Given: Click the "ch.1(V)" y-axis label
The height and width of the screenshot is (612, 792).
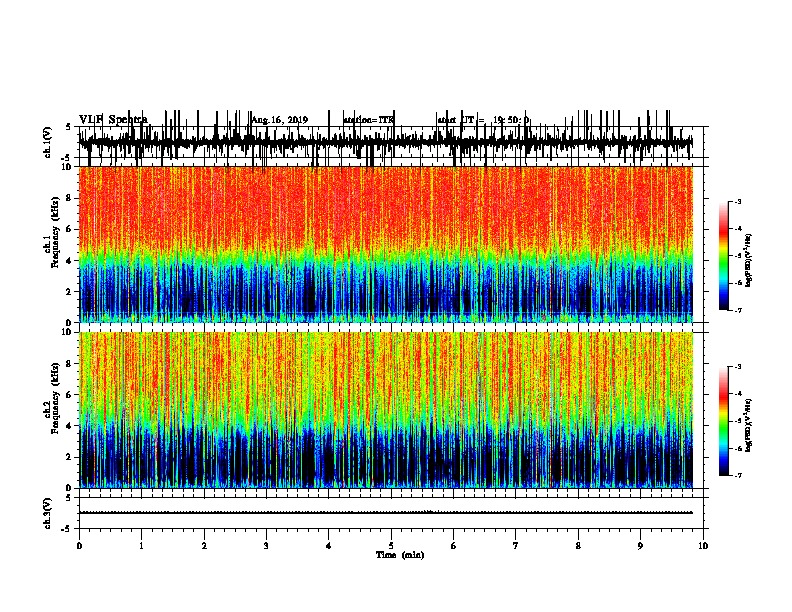Looking at the screenshot, I should click(48, 142).
